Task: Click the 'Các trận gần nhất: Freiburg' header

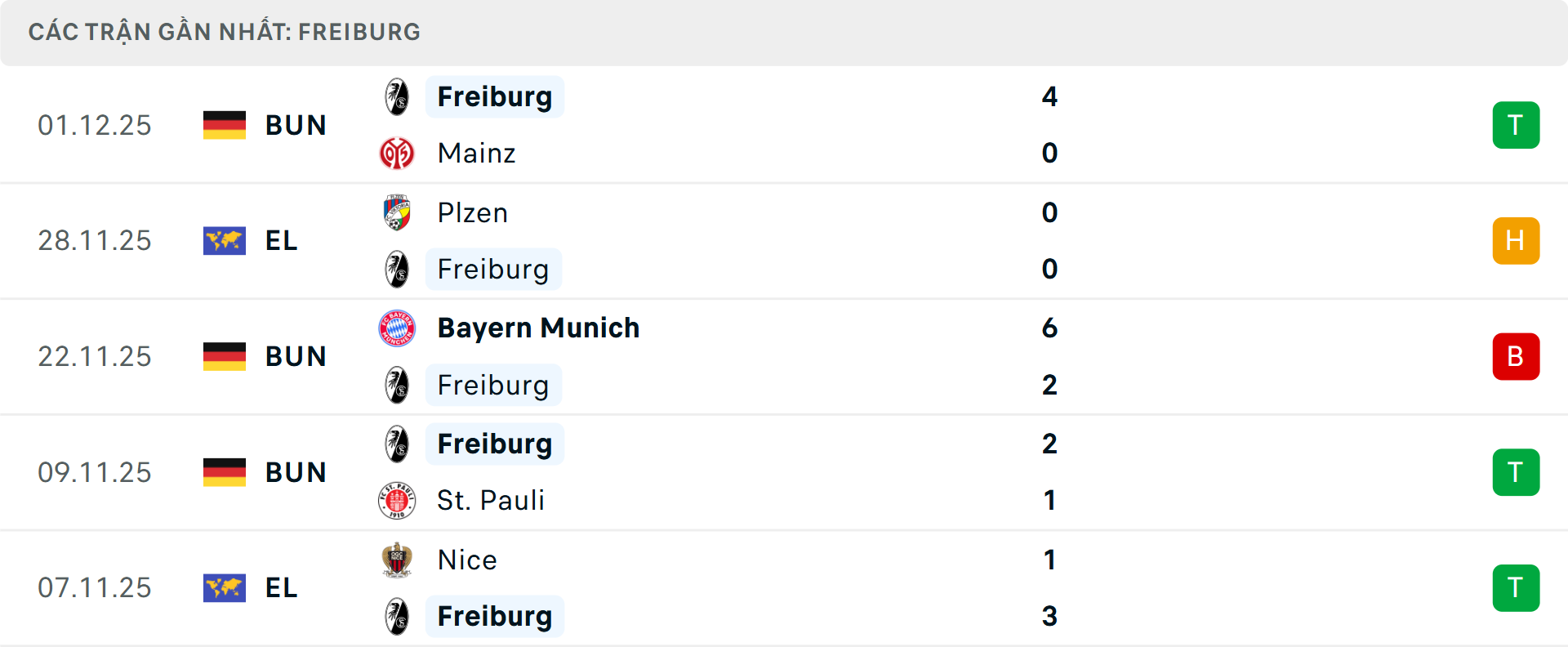Action: click(225, 32)
